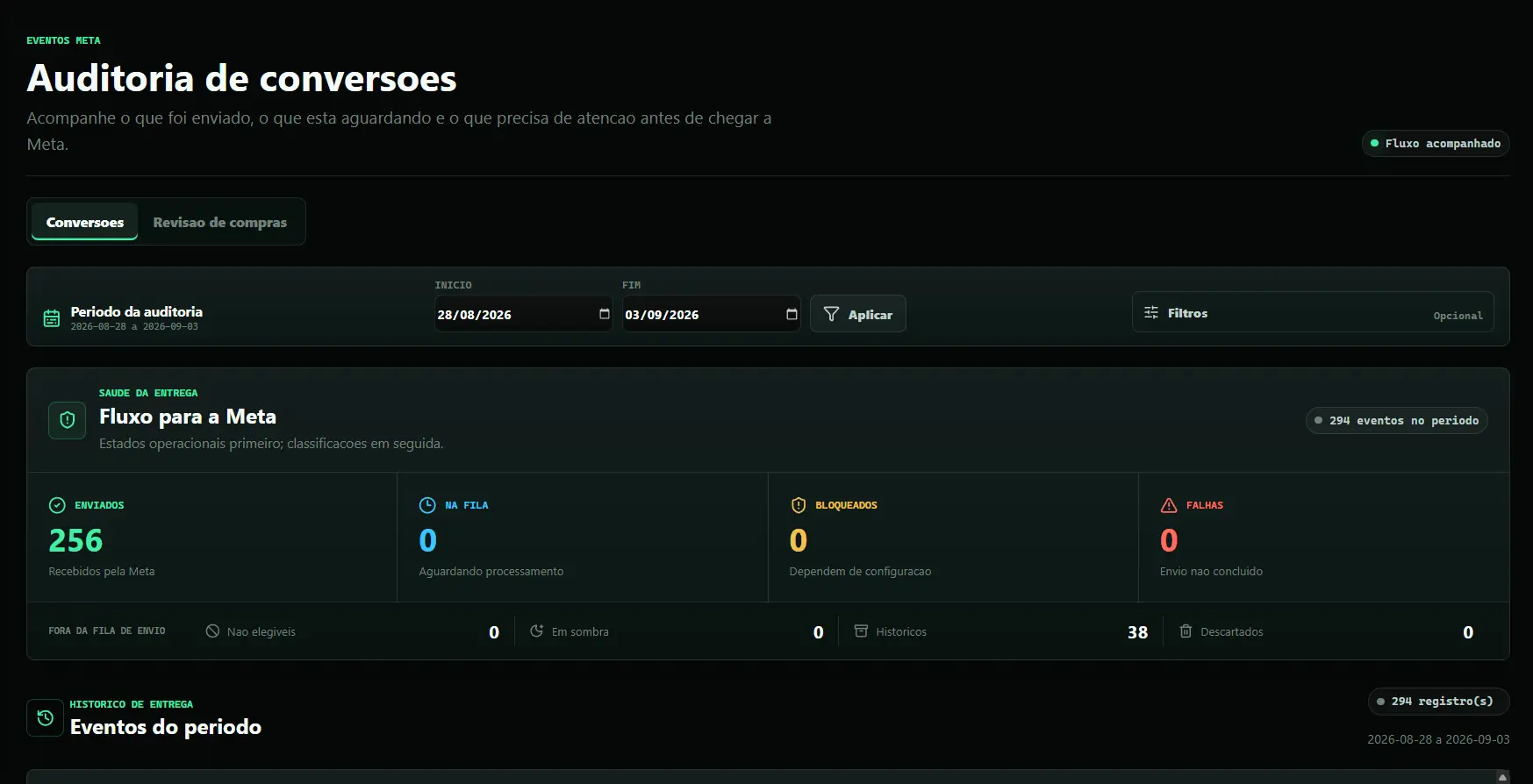Click the 2026-08-28 a 2026-09-03 range under Eventos
The height and width of the screenshot is (784, 1533).
click(1438, 739)
